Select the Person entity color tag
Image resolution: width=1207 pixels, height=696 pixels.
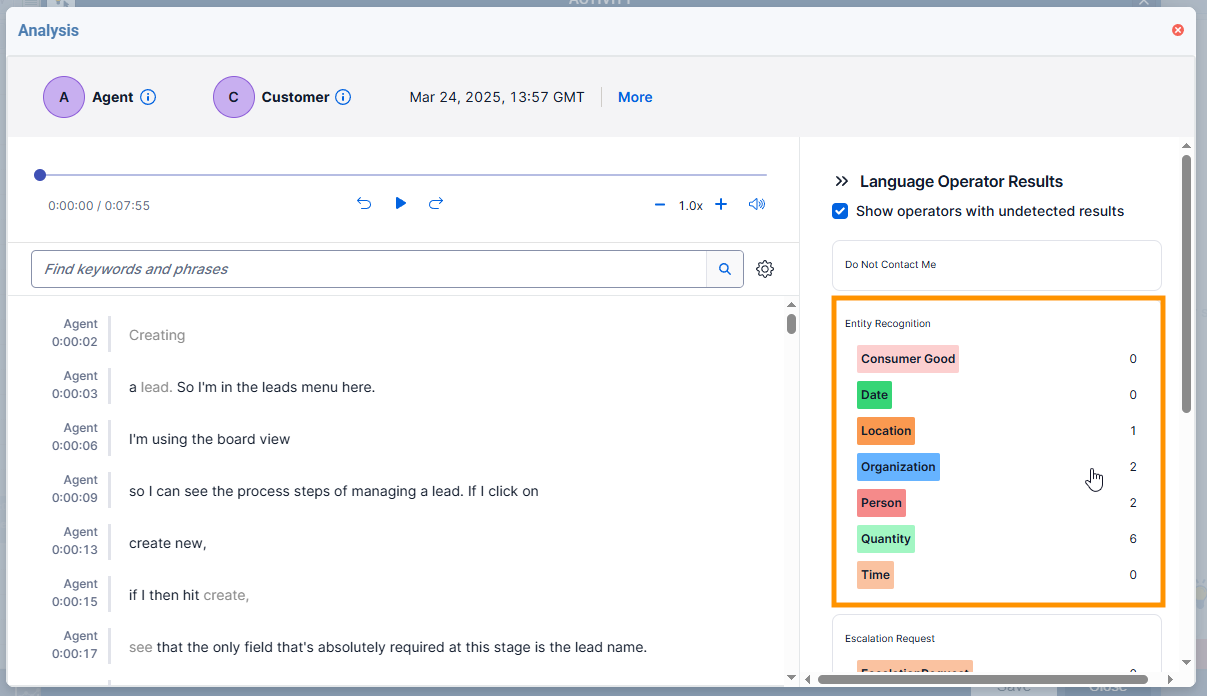click(881, 502)
